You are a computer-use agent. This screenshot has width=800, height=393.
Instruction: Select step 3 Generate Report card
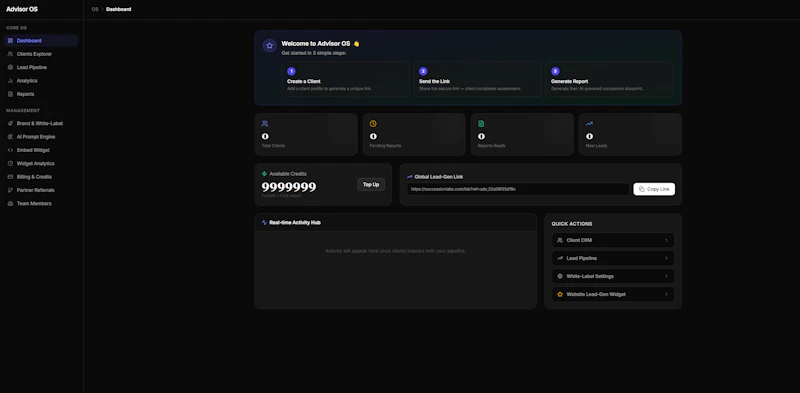tap(609, 79)
